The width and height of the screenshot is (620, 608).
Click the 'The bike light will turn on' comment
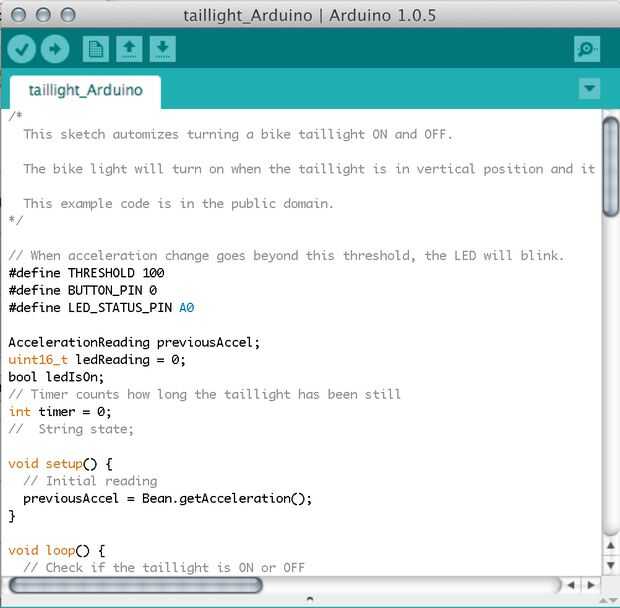[x=309, y=169]
